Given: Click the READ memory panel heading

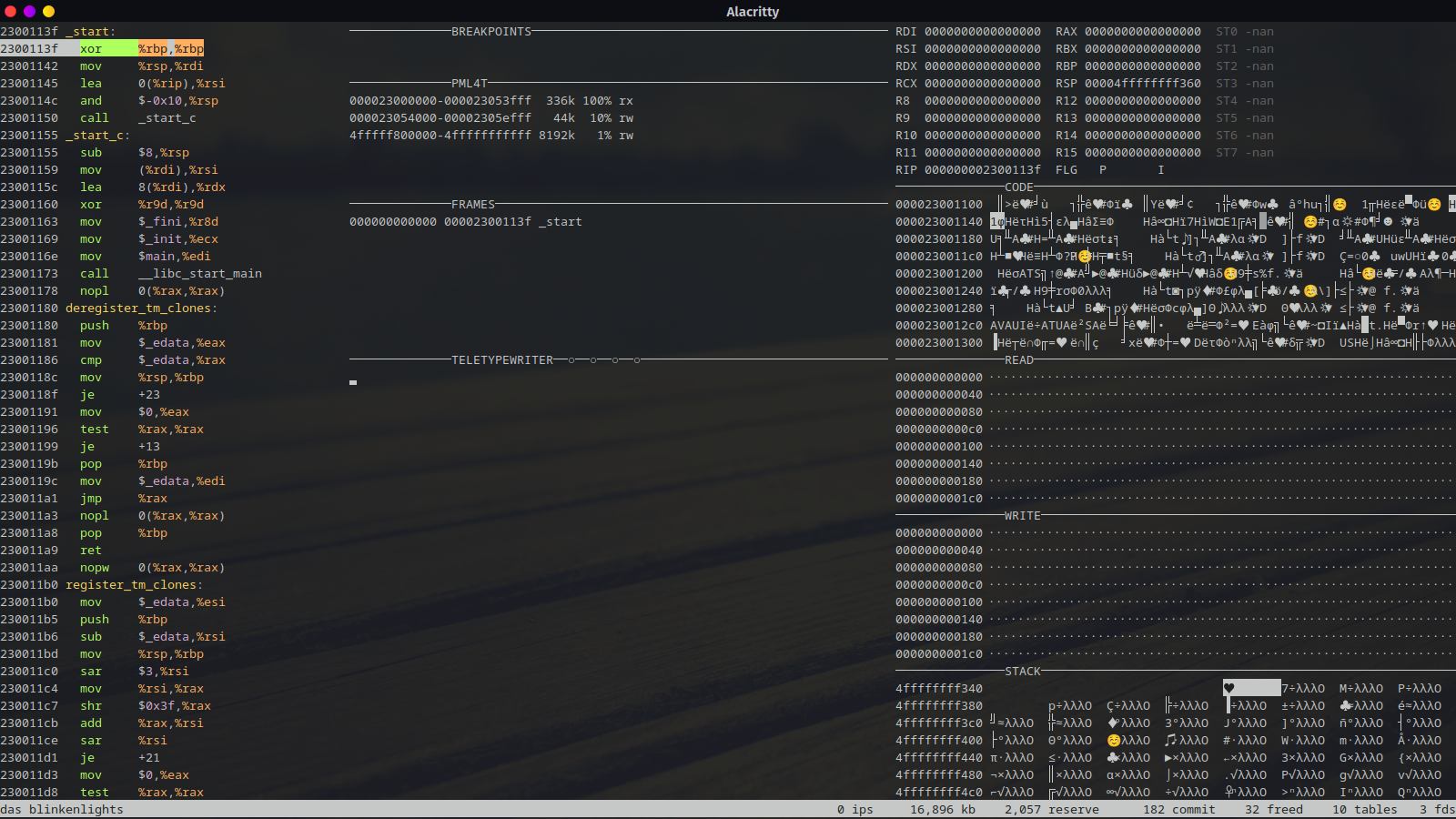Looking at the screenshot, I should (x=1019, y=360).
